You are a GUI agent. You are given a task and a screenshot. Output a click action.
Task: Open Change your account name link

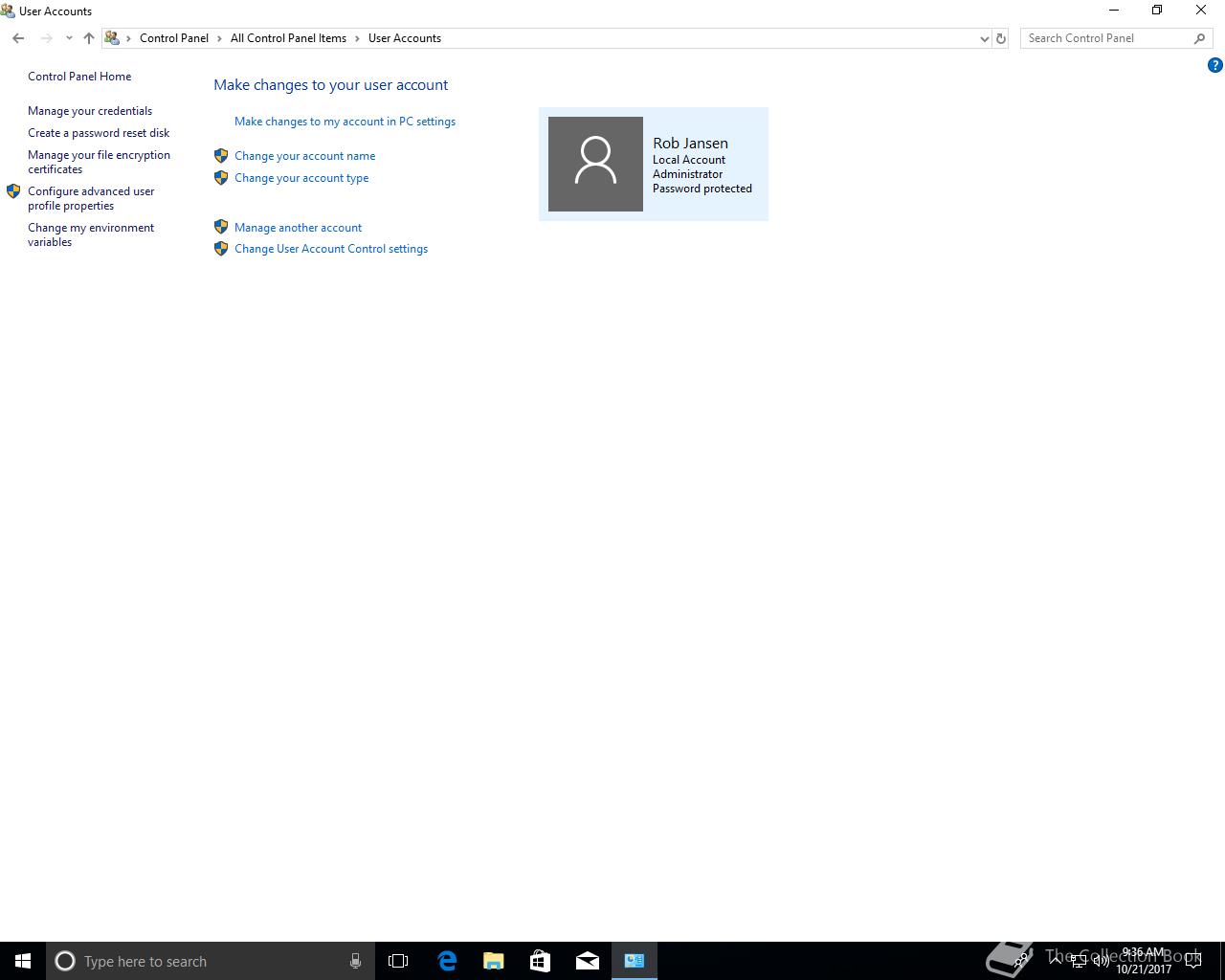pos(304,156)
